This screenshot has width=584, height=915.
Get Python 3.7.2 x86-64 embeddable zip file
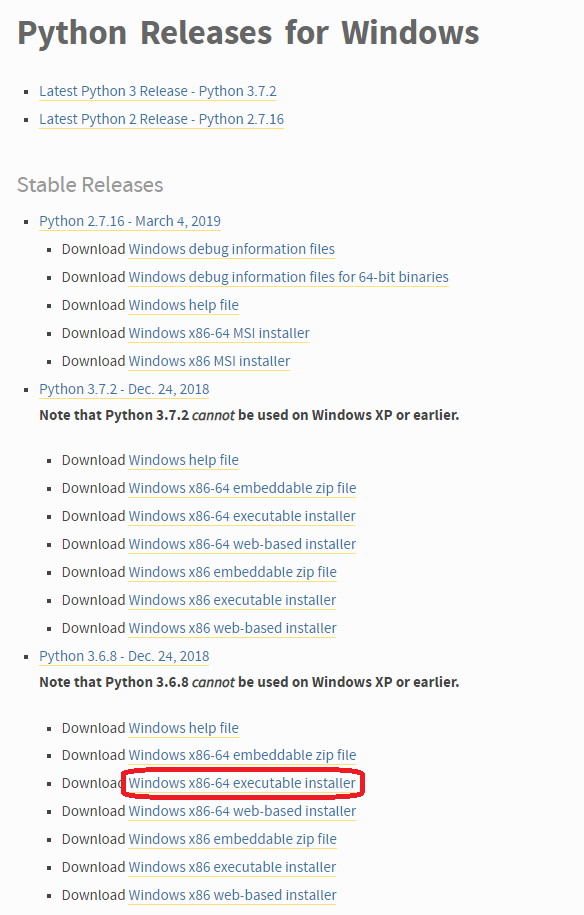(x=242, y=488)
